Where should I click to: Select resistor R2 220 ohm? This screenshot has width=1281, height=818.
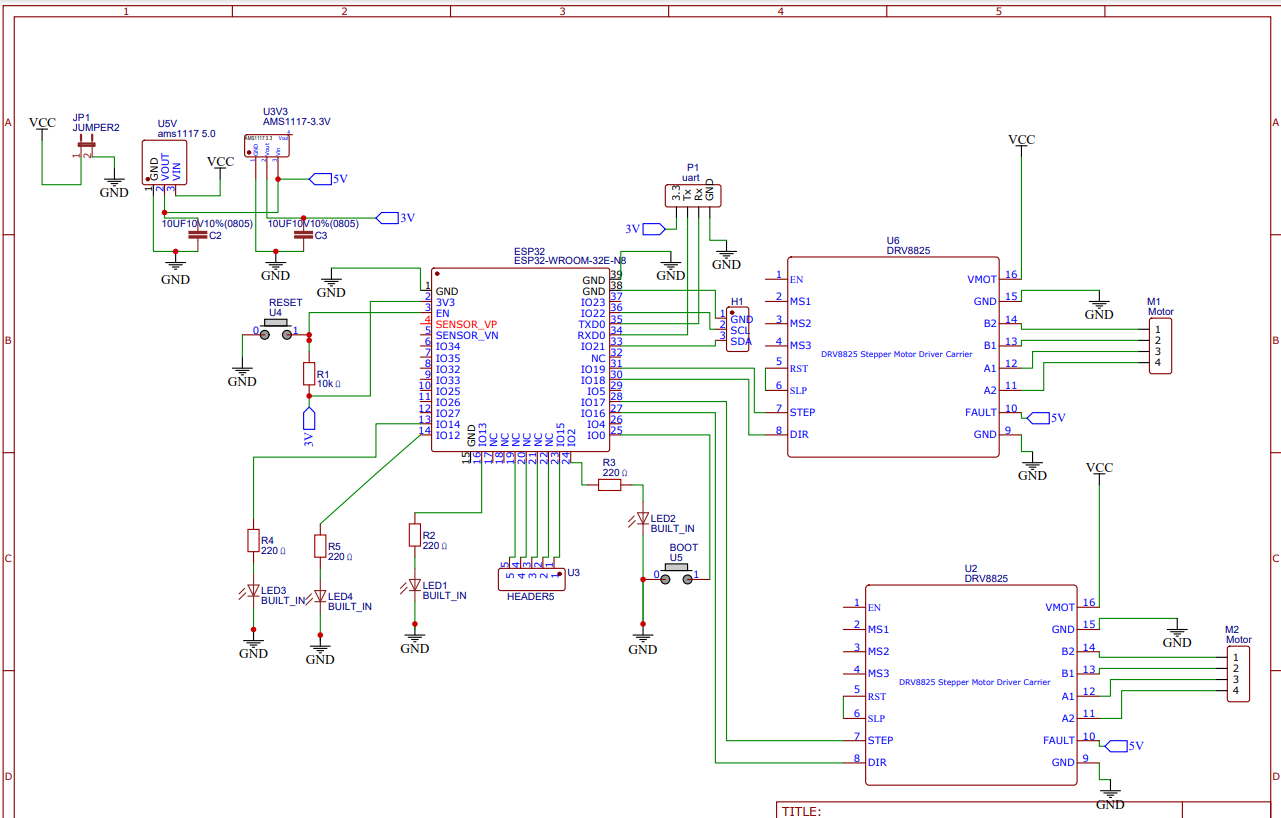[415, 535]
